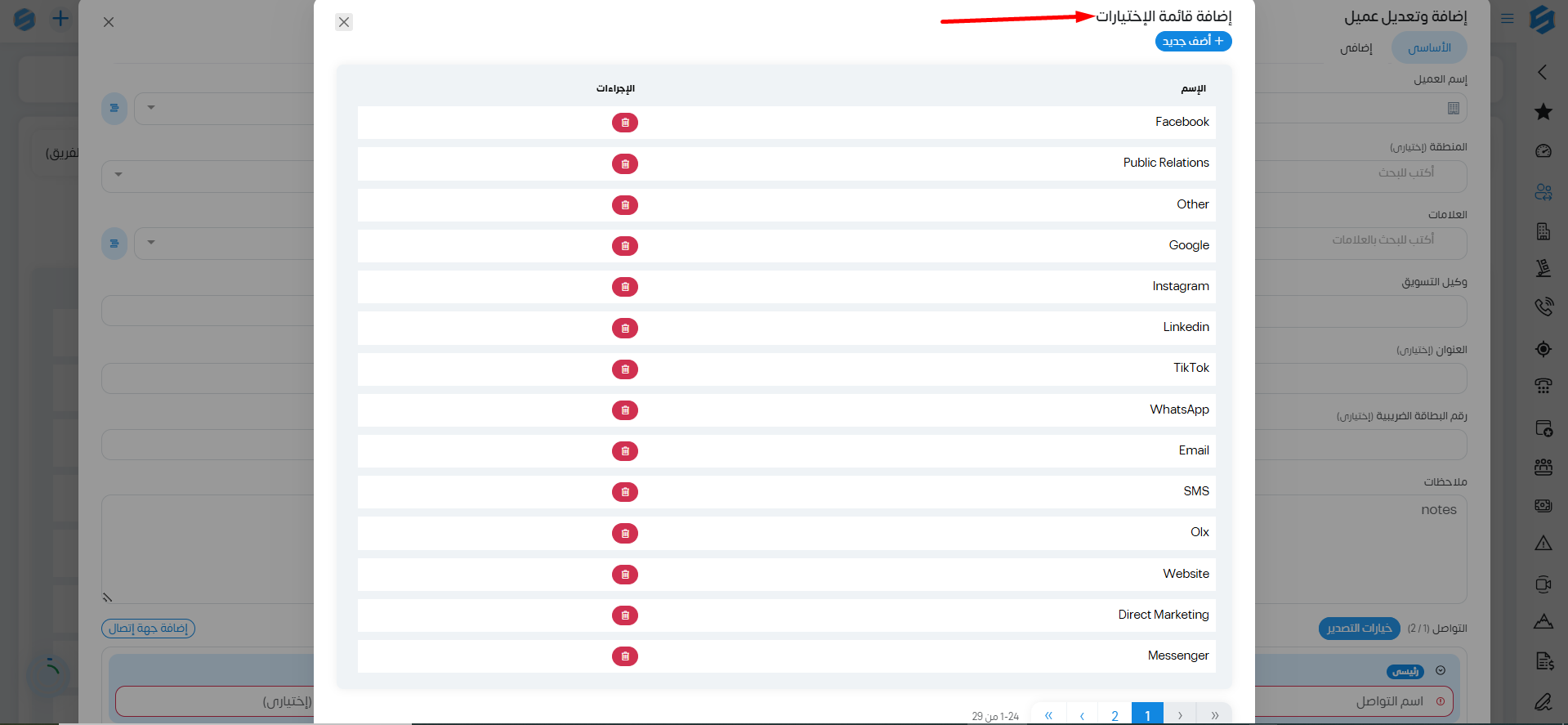1568x725 pixels.
Task: Open the invoice document icon in sidebar
Action: point(1543,661)
